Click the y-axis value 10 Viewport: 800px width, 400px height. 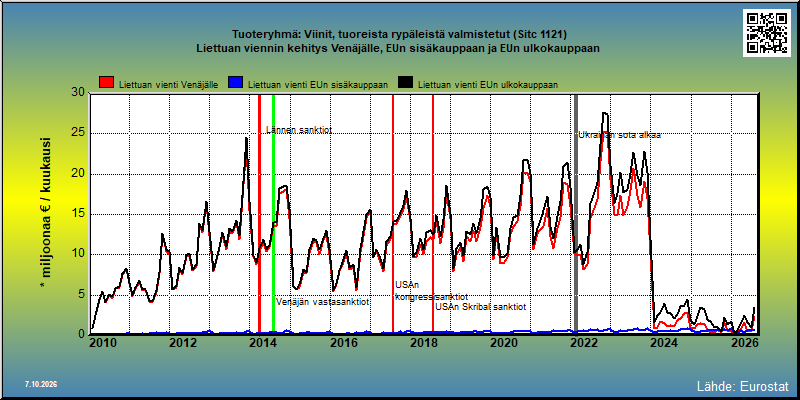[78, 254]
